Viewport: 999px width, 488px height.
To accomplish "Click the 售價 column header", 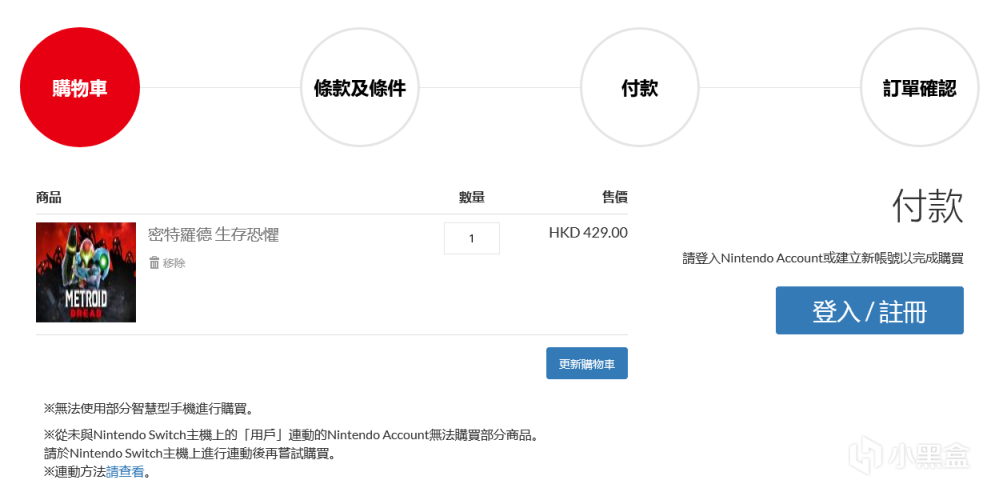I will click(x=615, y=197).
